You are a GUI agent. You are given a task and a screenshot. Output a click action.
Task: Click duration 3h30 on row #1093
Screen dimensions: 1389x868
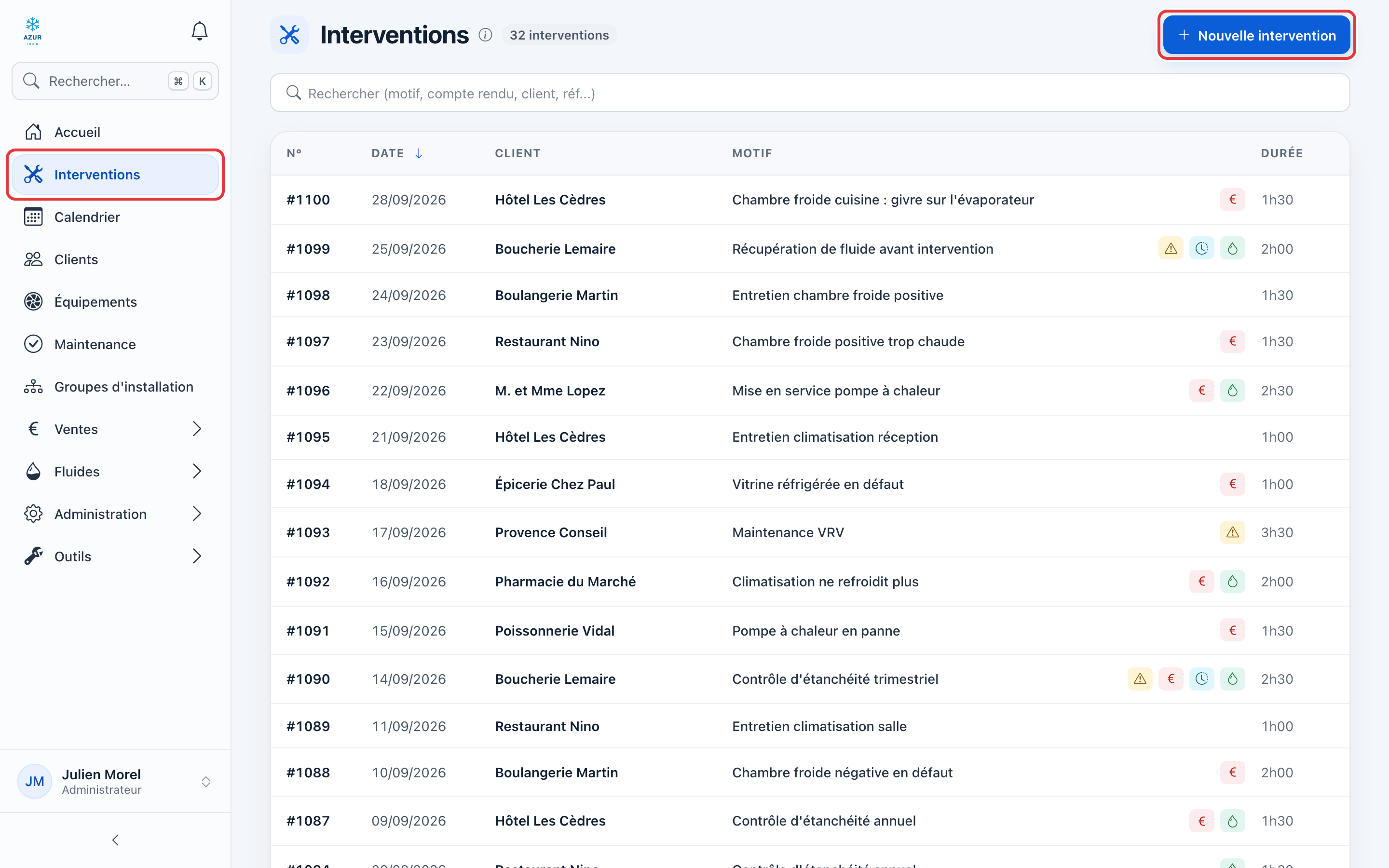click(x=1277, y=532)
